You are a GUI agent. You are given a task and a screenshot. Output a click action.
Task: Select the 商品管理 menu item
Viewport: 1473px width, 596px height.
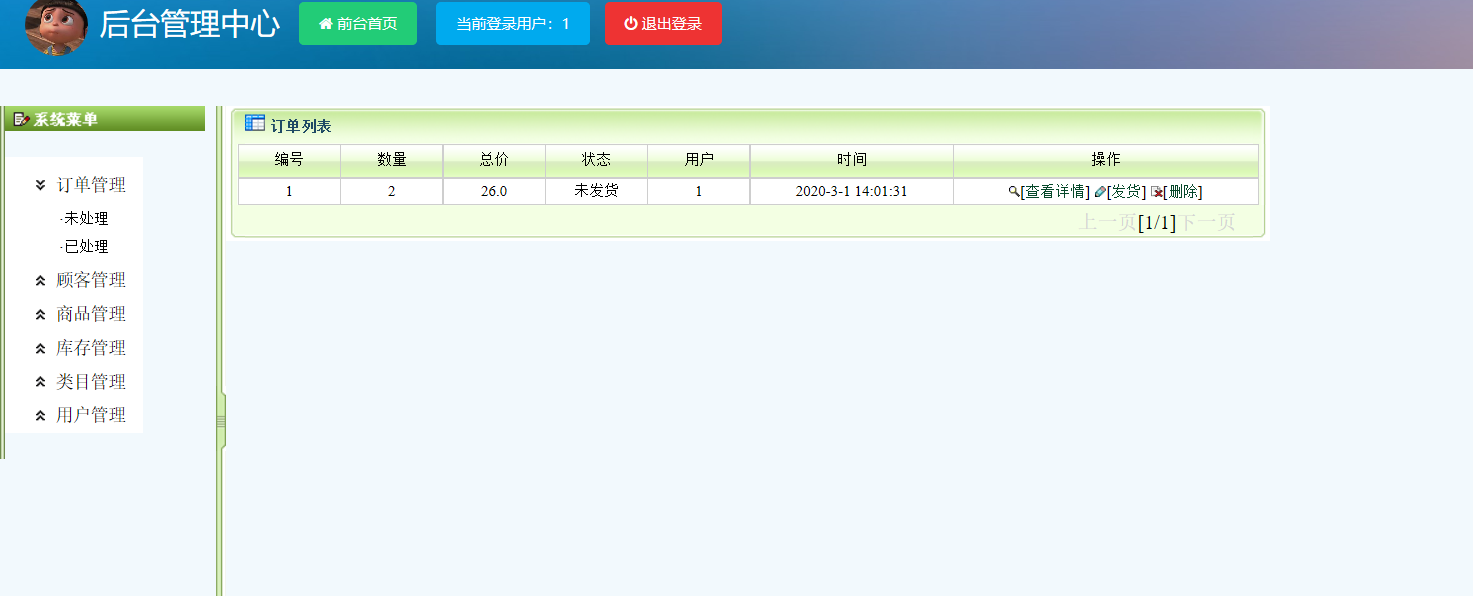(91, 314)
